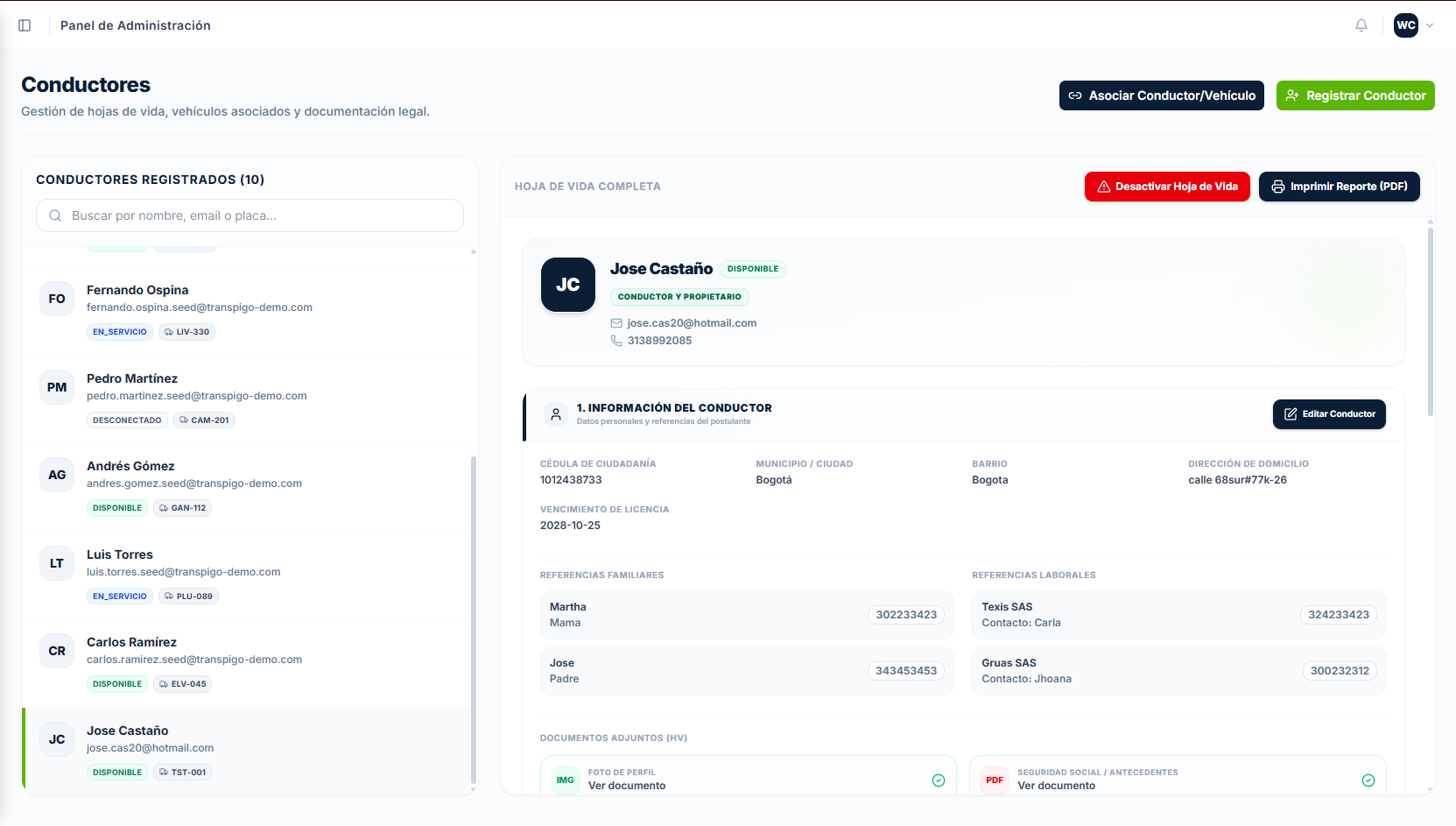
Task: Click Texis SAS work reference card
Action: click(x=1179, y=615)
